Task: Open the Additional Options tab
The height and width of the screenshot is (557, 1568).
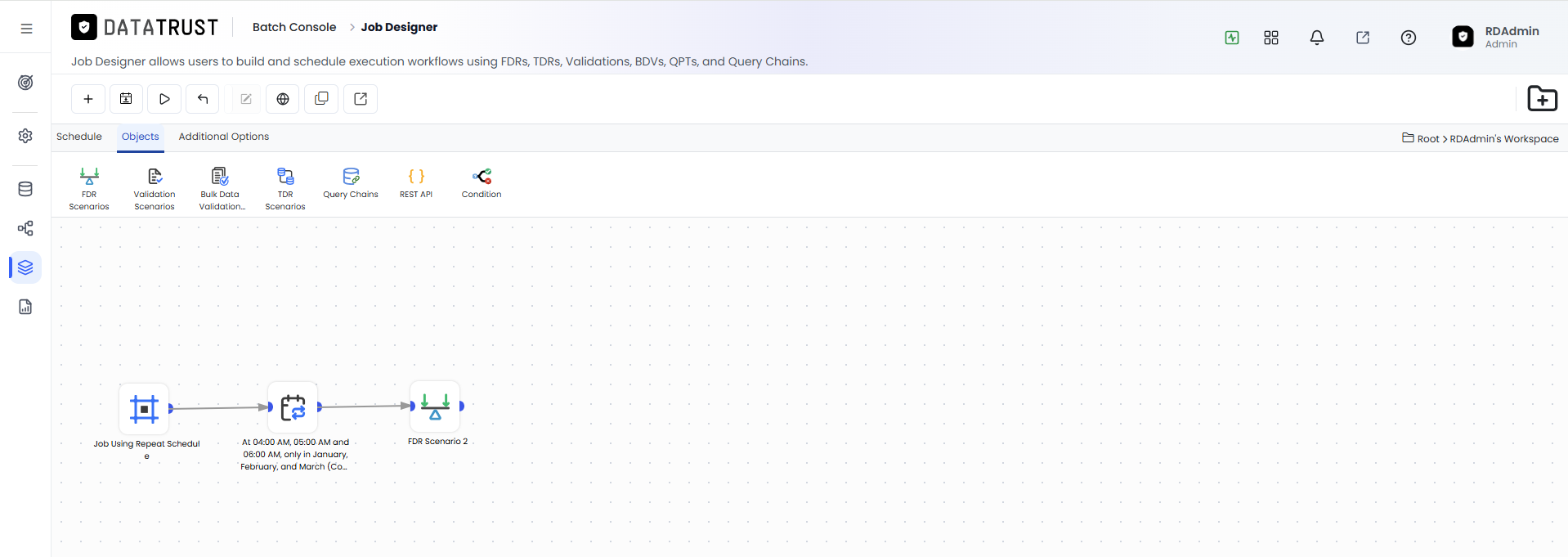Action: (224, 137)
